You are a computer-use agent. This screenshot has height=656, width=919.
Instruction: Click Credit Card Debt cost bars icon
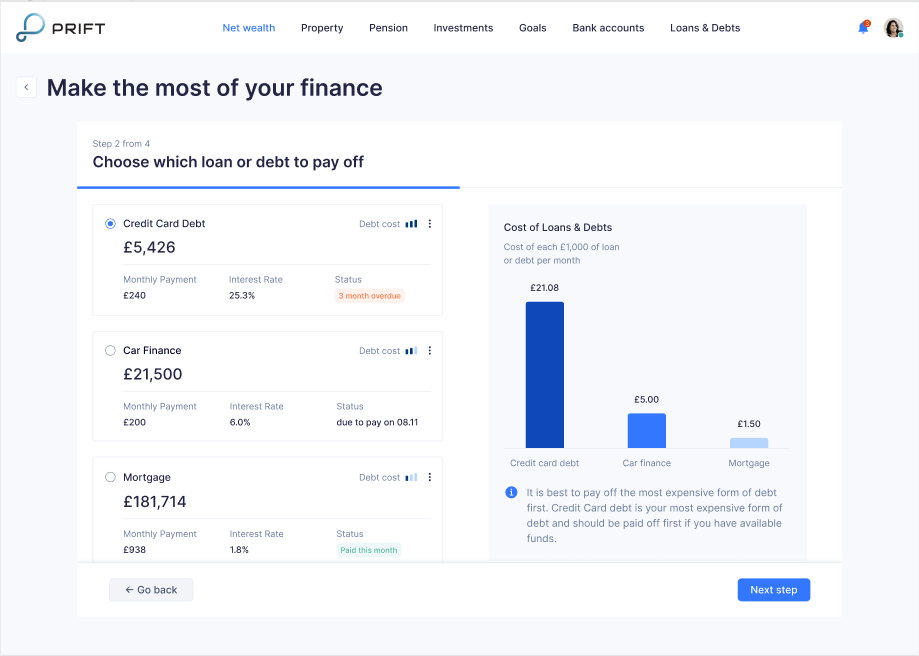pos(411,223)
